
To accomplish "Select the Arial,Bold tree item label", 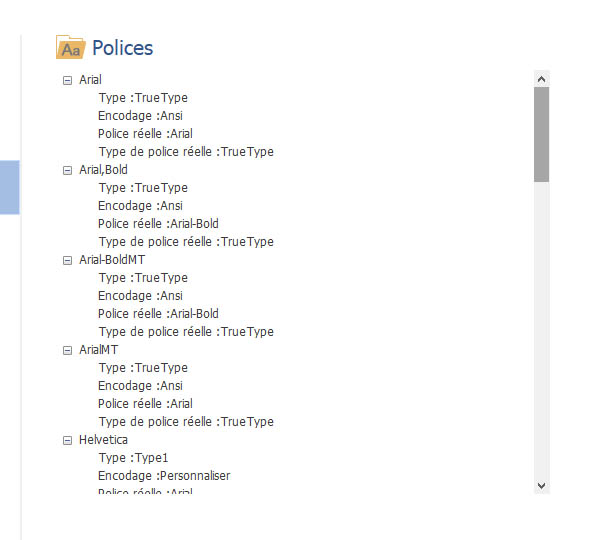I will pyautogui.click(x=103, y=170).
